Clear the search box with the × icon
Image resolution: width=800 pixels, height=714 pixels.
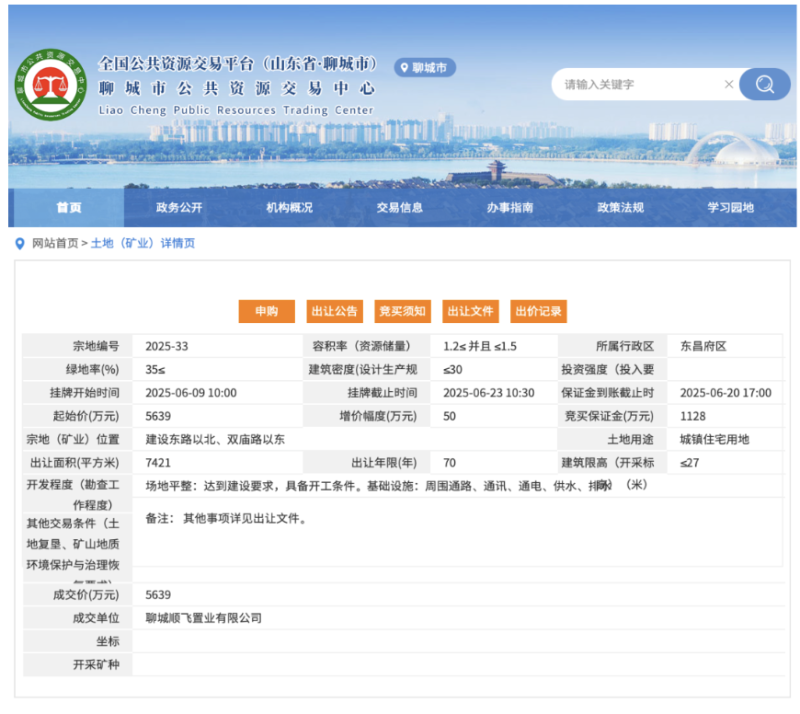[729, 84]
